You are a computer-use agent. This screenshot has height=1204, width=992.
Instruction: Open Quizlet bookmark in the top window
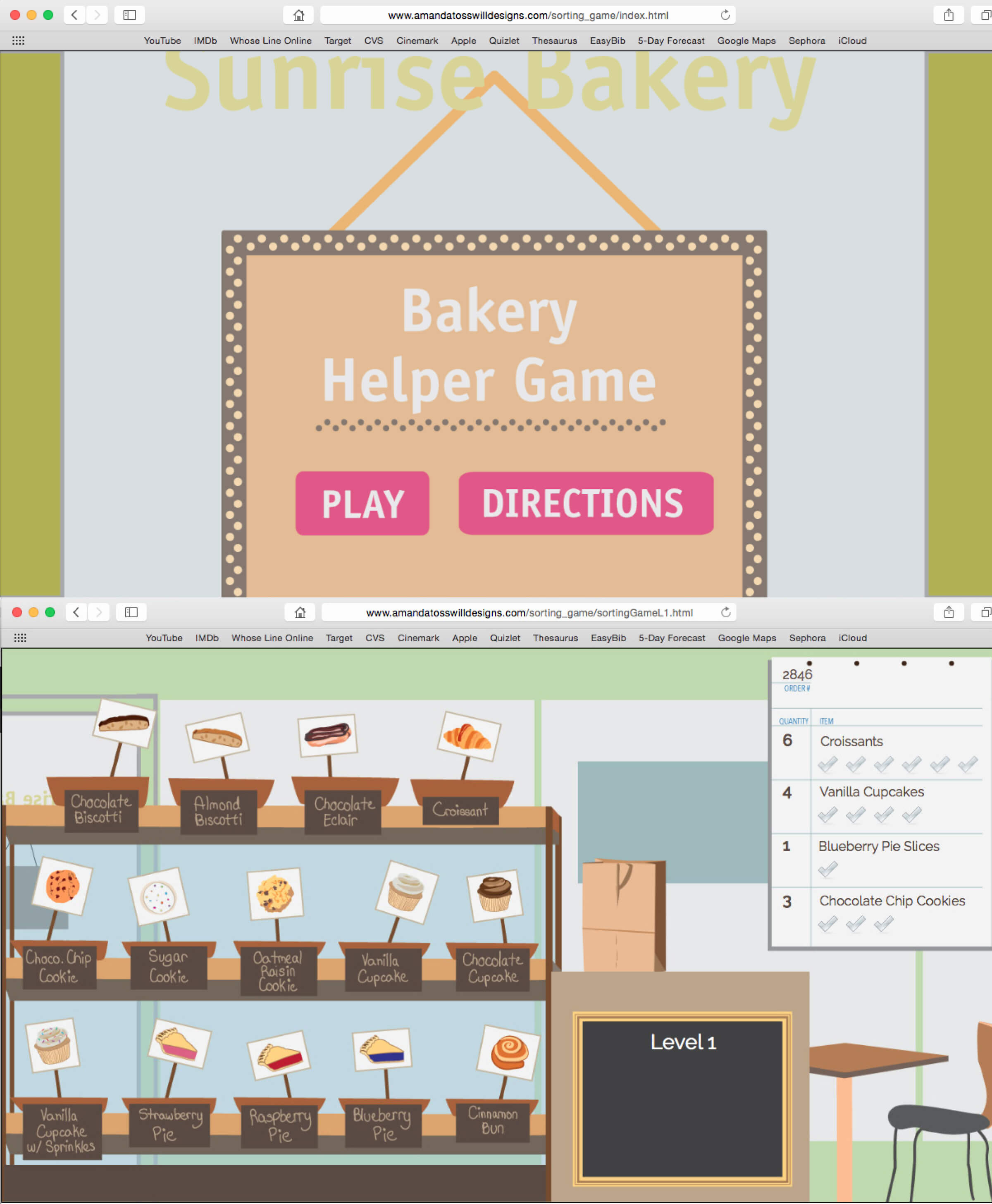pyautogui.click(x=504, y=41)
